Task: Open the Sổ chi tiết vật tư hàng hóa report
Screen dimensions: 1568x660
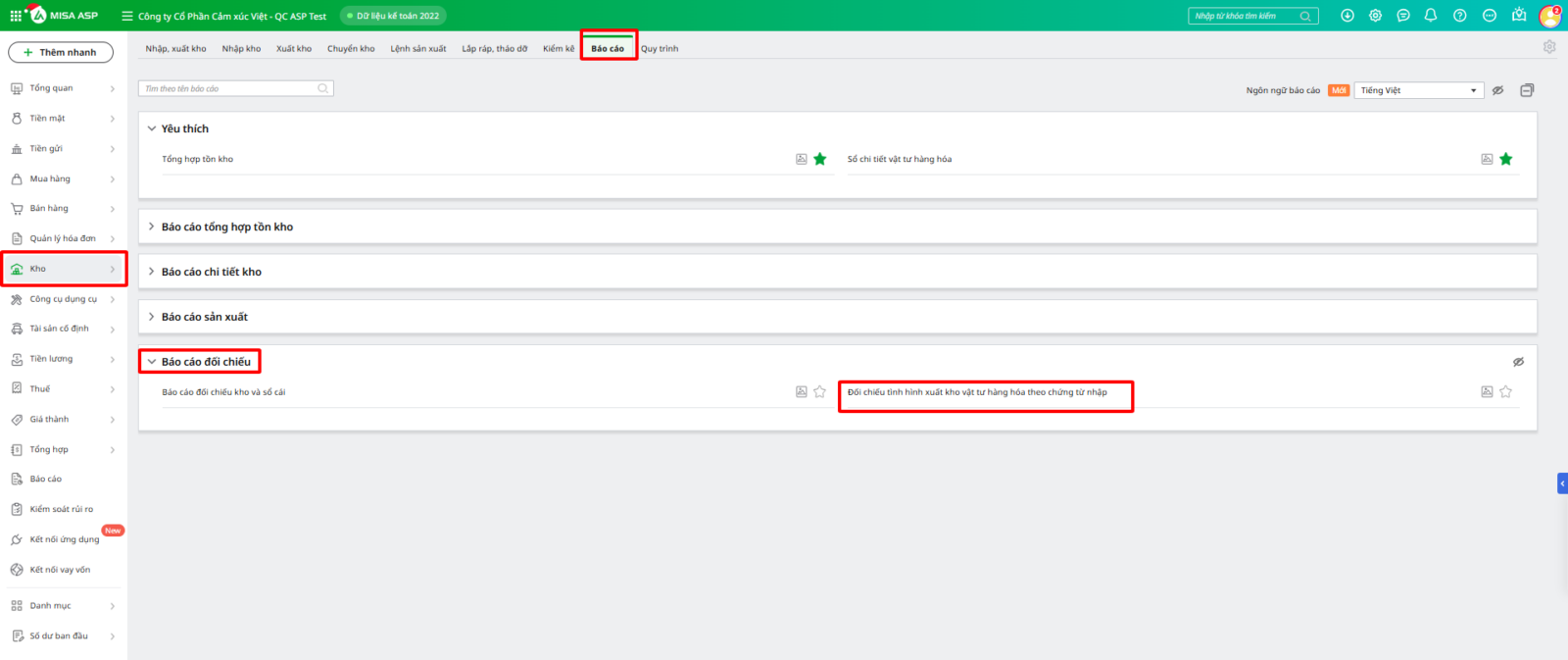Action: click(900, 159)
